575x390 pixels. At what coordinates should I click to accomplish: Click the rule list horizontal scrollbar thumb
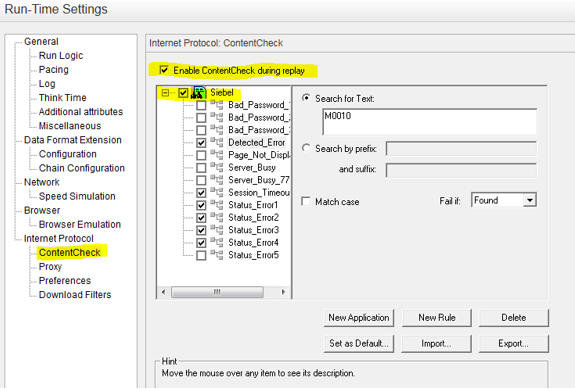click(x=217, y=292)
